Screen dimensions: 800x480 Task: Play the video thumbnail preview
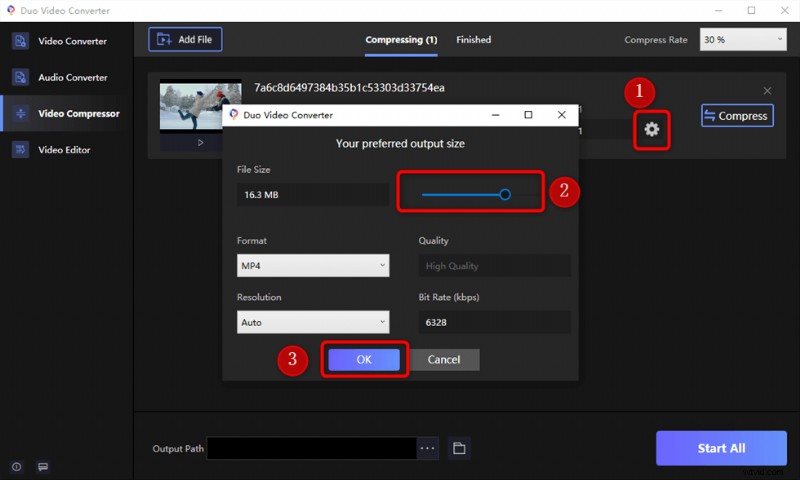coord(201,143)
